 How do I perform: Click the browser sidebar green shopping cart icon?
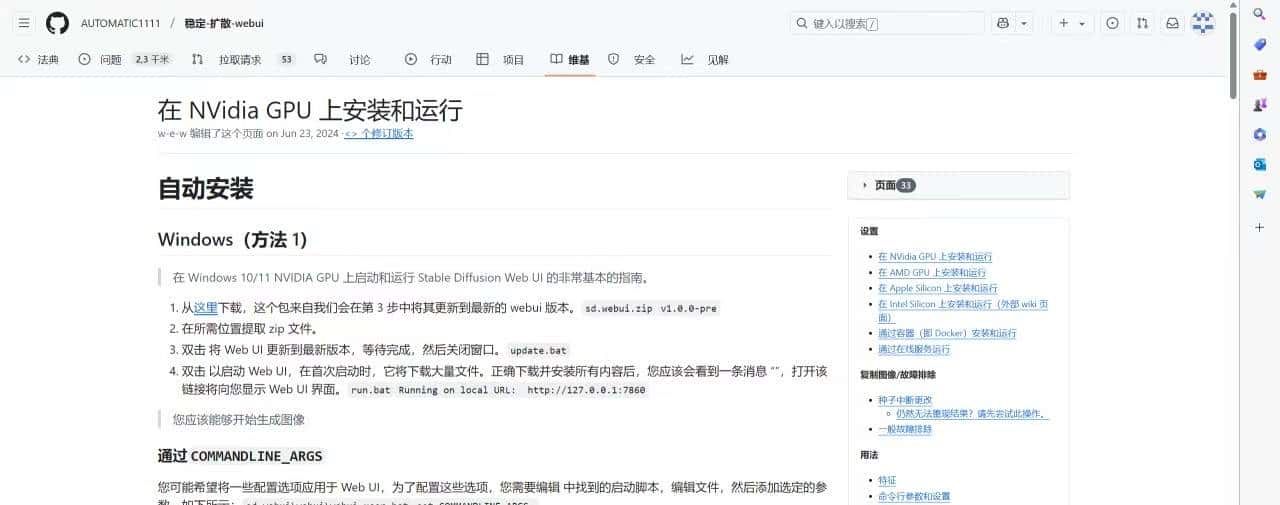[x=1260, y=194]
